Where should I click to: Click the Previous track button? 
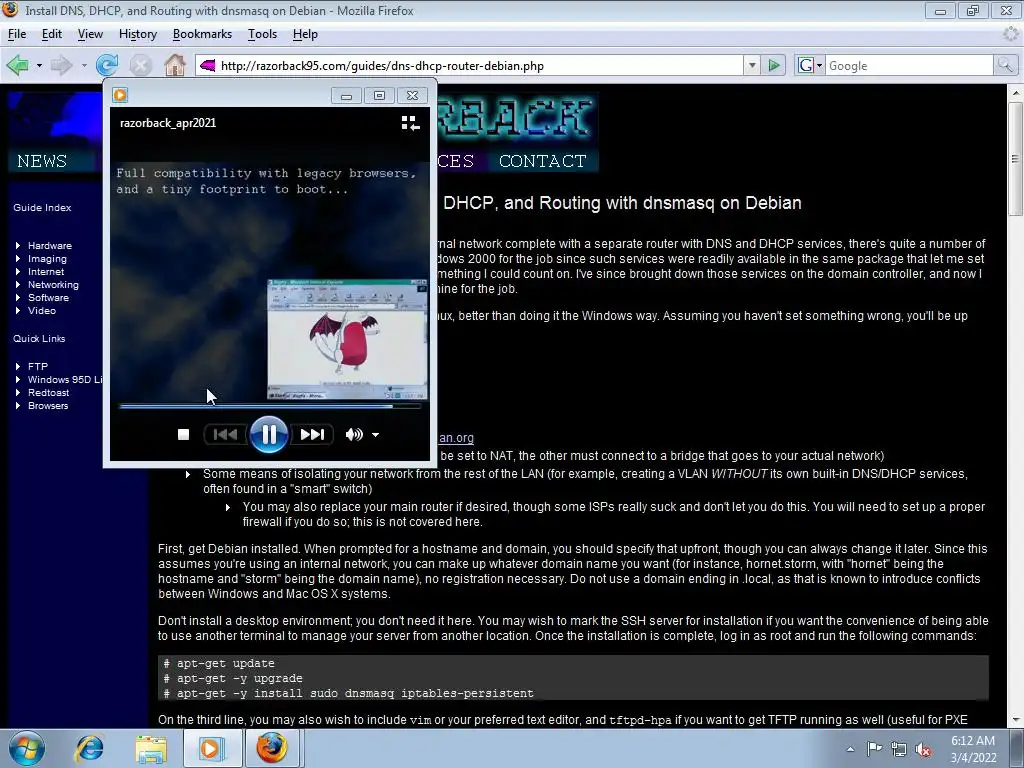[225, 434]
